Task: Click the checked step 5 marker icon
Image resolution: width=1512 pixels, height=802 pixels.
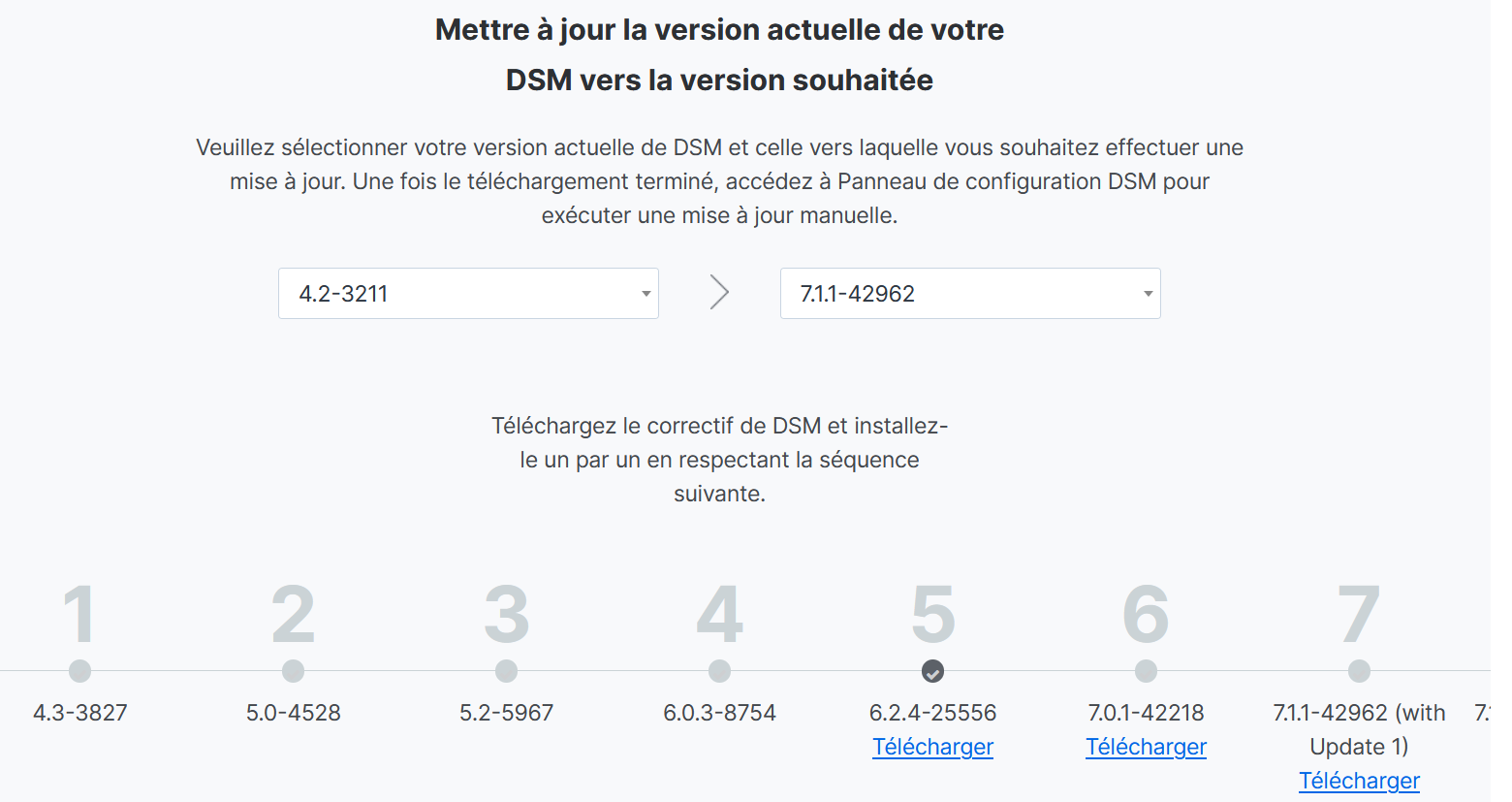Action: pos(932,671)
